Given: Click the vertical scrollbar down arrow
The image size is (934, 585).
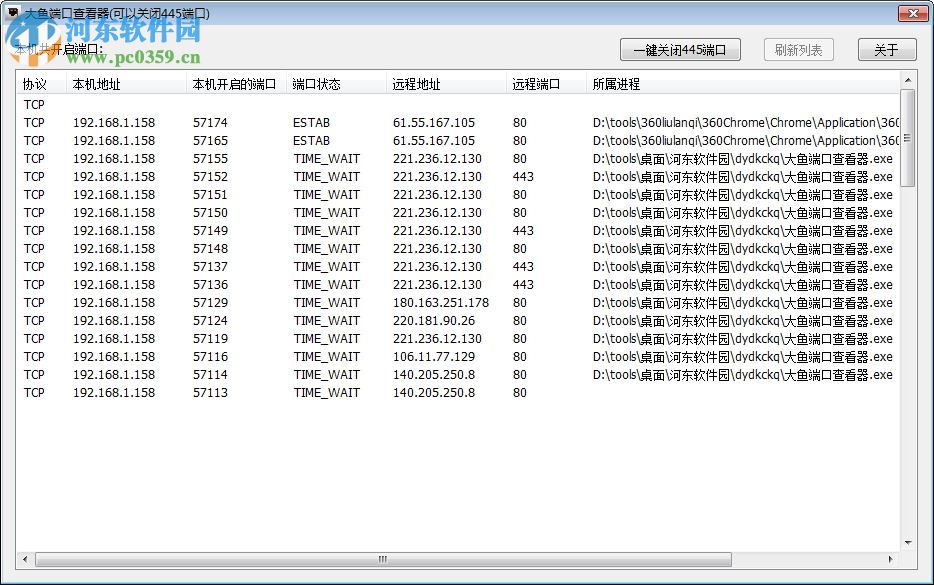Looking at the screenshot, I should click(910, 542).
